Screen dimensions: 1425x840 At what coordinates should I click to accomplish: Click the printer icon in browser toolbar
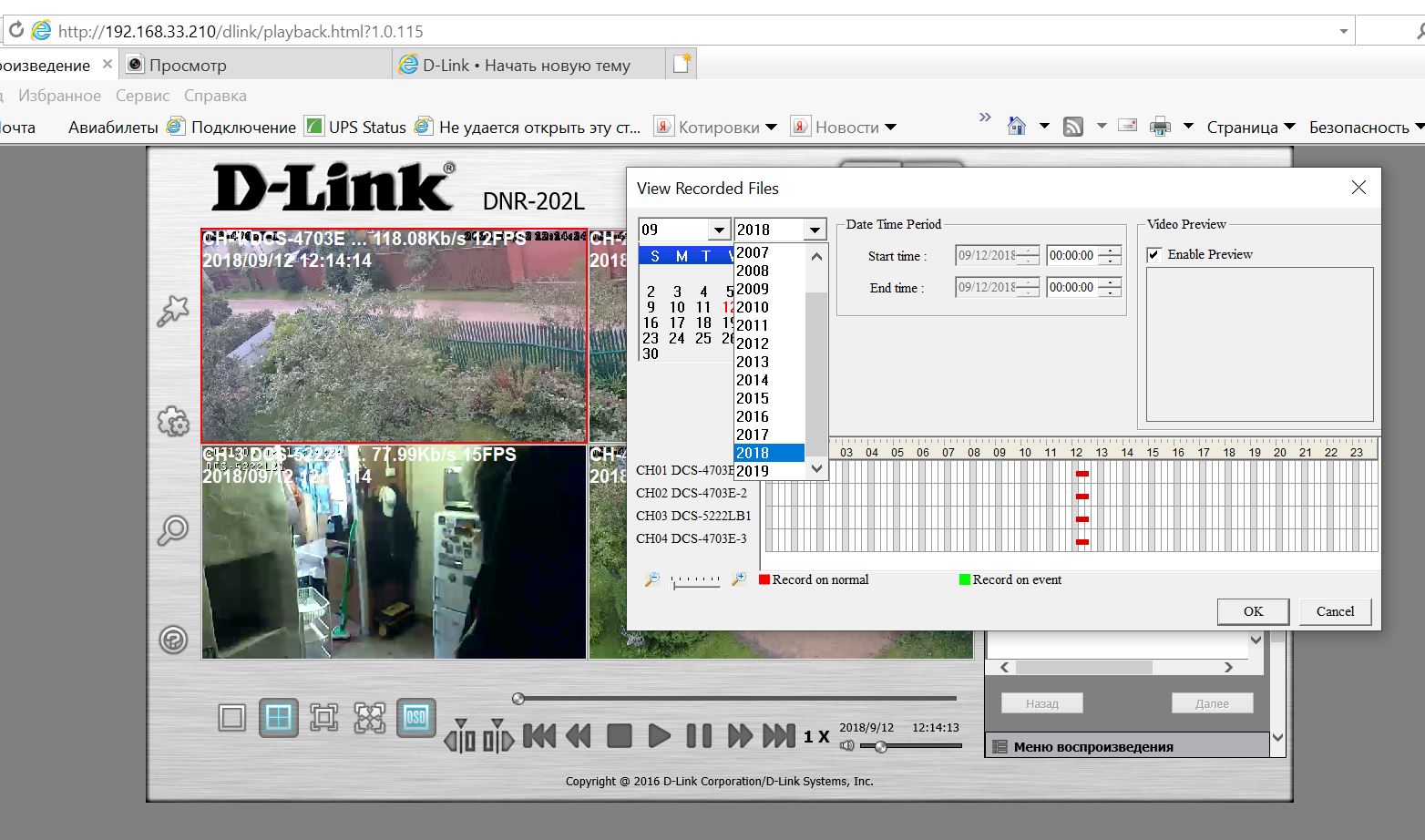pos(1160,127)
